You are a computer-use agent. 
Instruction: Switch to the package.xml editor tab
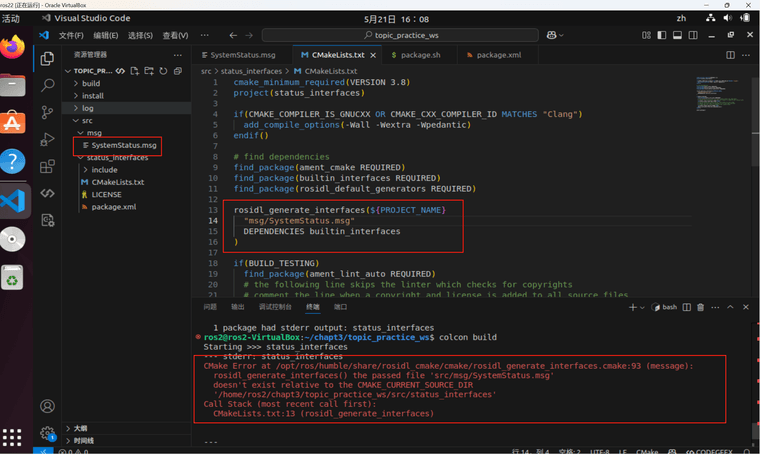[x=498, y=55]
